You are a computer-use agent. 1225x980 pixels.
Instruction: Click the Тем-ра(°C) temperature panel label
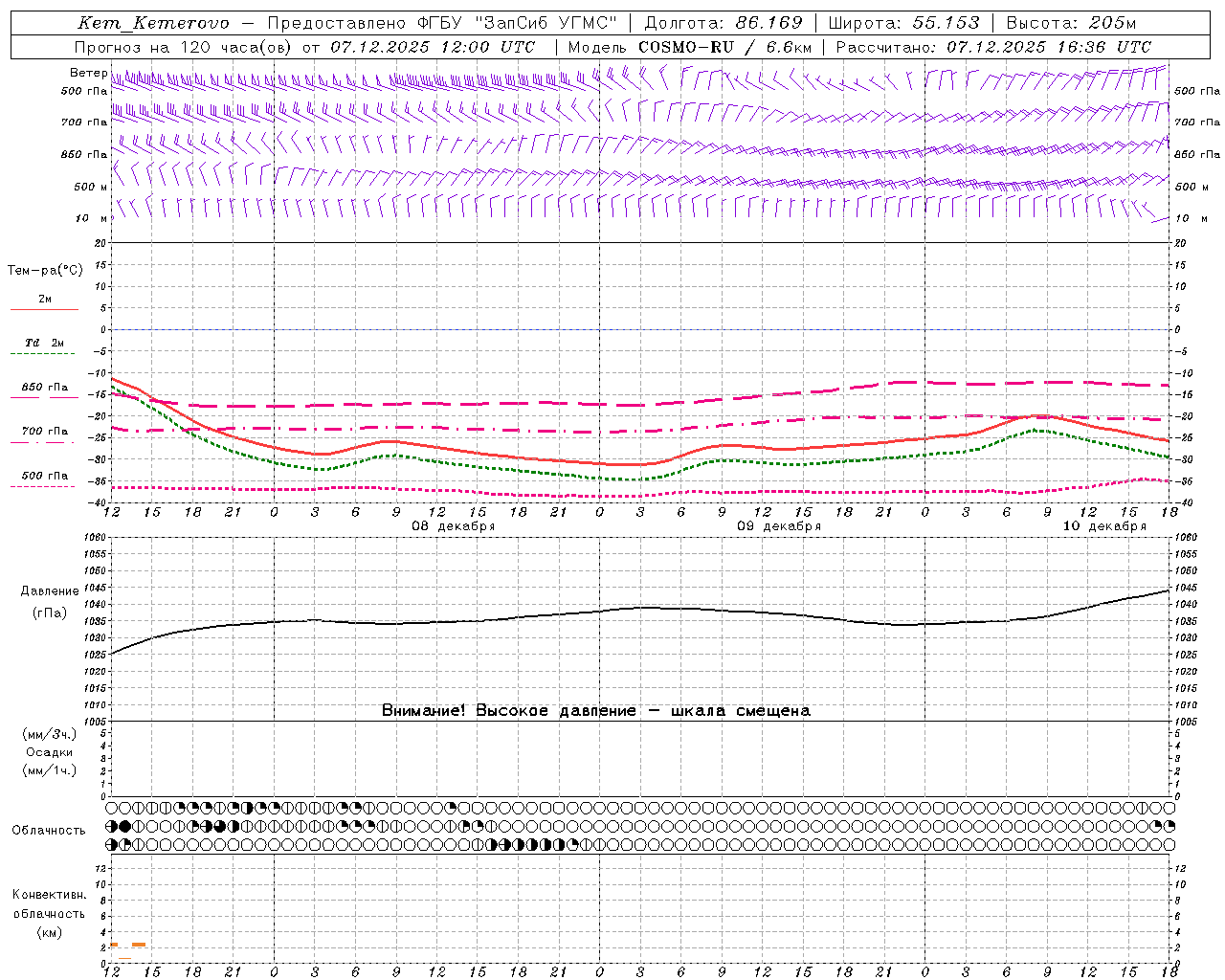[45, 271]
